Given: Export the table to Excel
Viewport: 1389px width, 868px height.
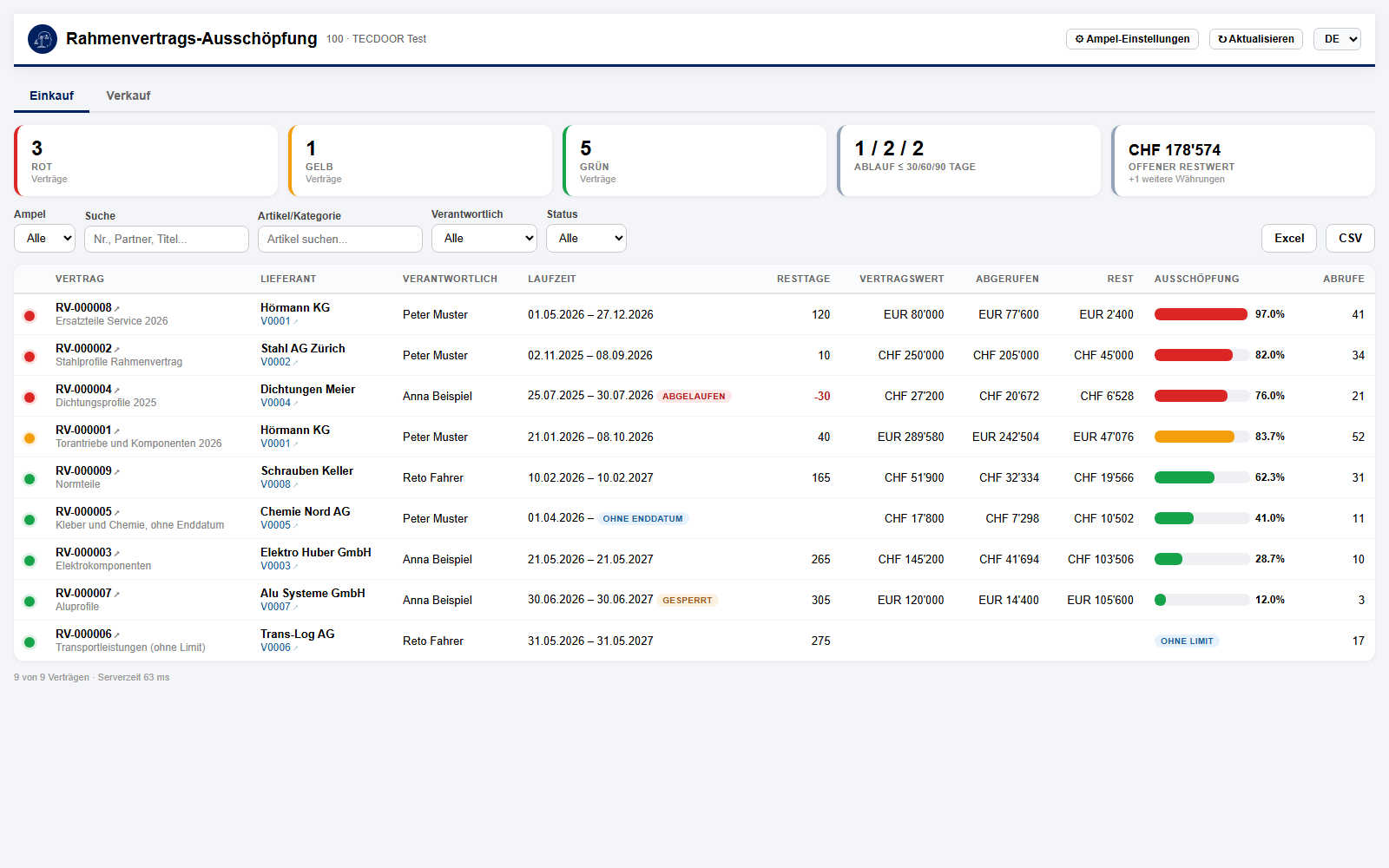Looking at the screenshot, I should click(1289, 238).
